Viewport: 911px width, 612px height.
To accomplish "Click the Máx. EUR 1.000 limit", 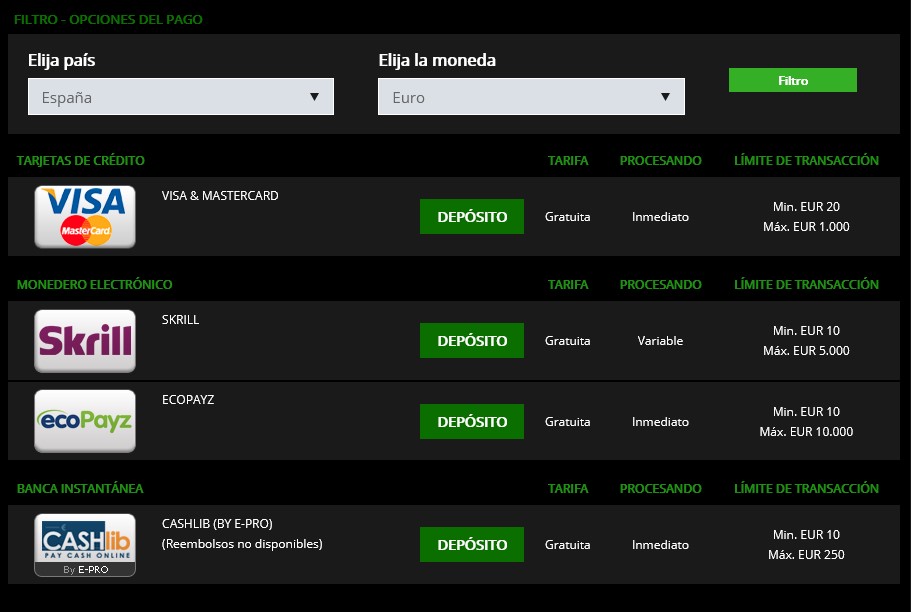I will coord(806,227).
